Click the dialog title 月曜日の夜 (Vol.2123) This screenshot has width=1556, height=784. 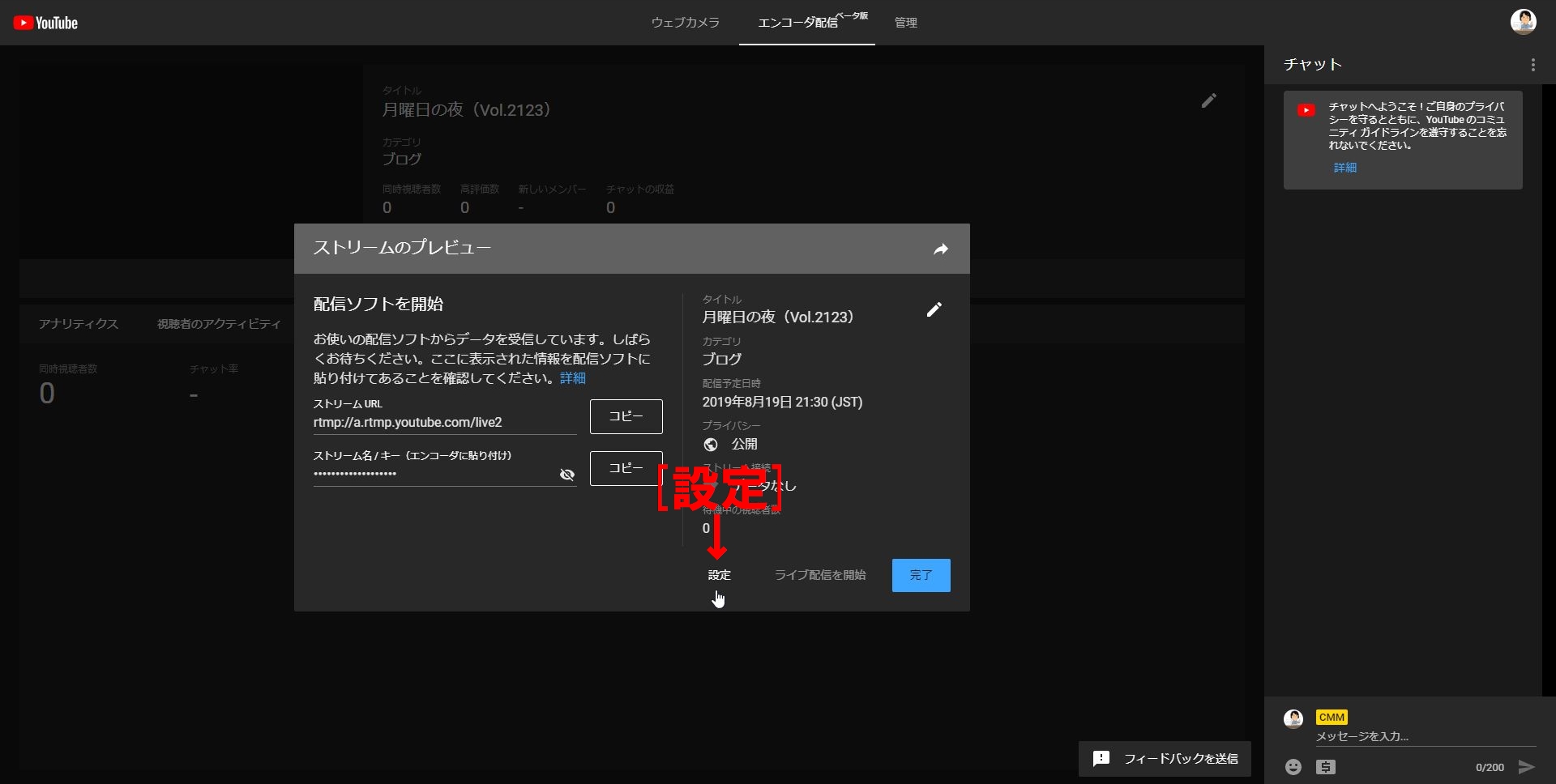coord(778,317)
